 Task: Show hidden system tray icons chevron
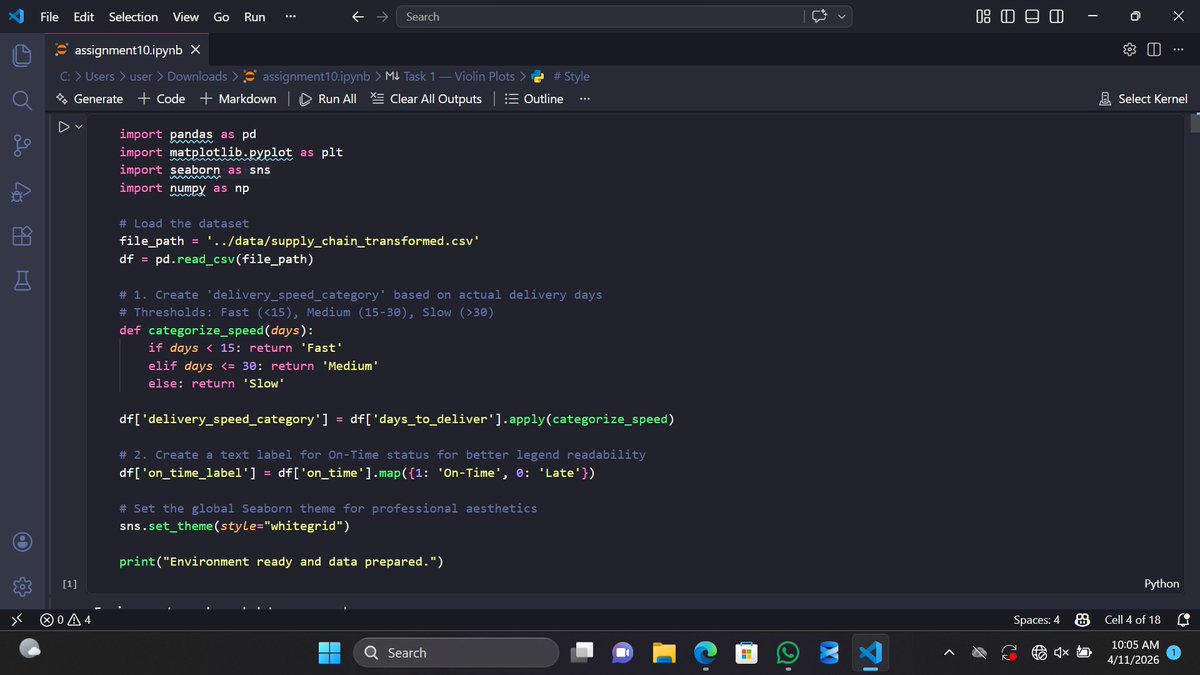click(x=950, y=653)
